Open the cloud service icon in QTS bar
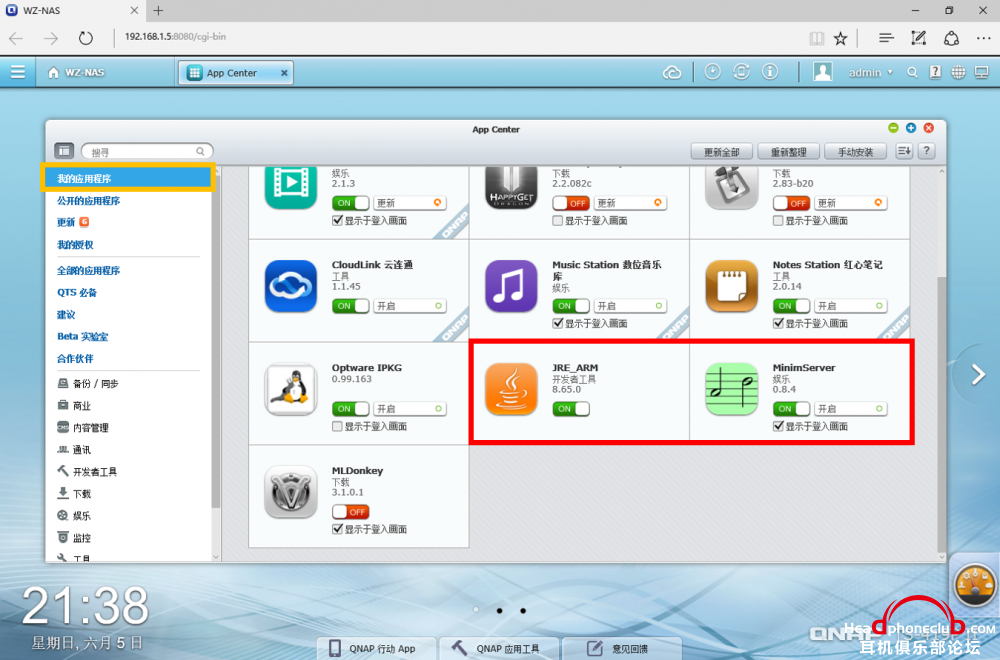 click(672, 73)
